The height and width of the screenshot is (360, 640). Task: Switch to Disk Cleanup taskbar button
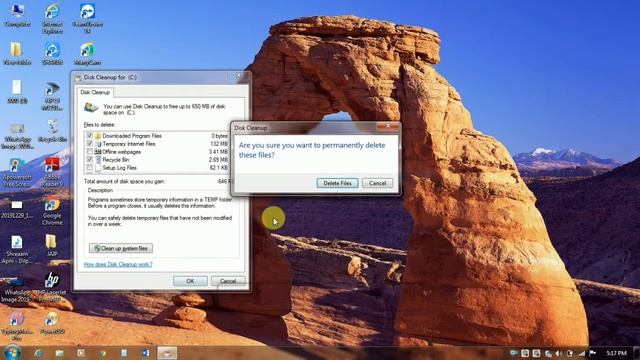(x=167, y=353)
